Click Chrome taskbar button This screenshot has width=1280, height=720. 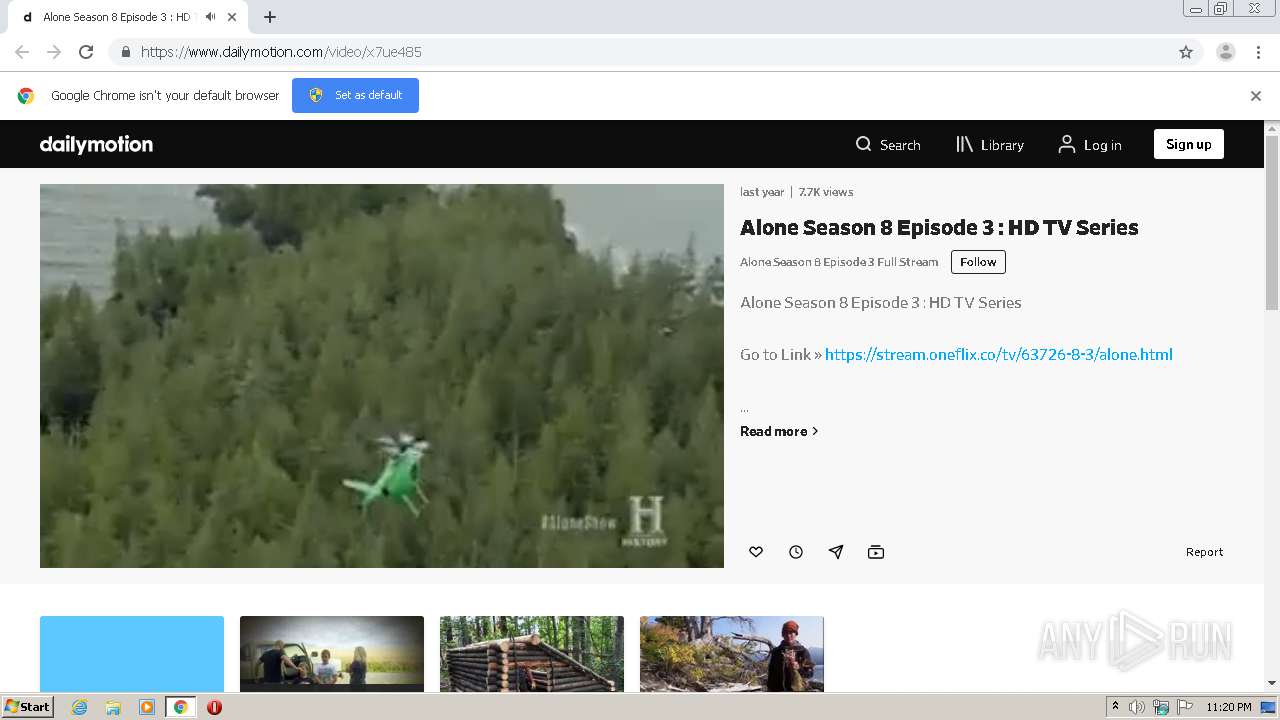coord(180,707)
